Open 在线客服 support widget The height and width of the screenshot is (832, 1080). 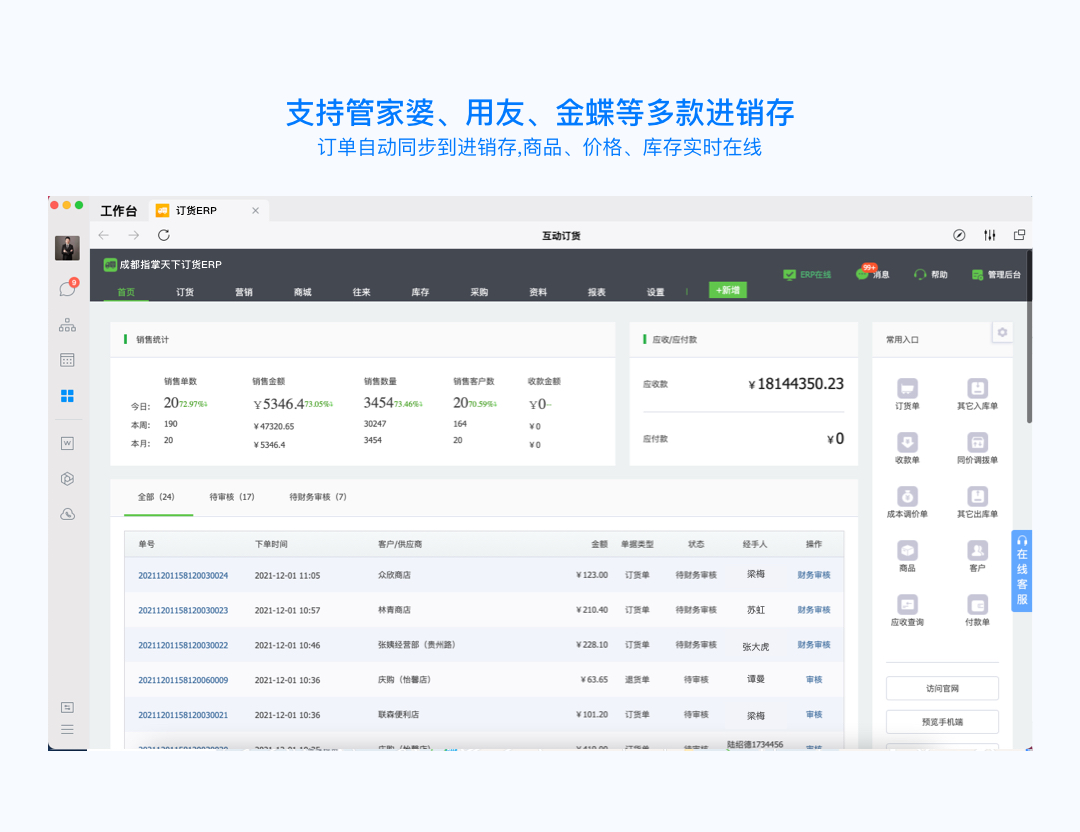[1021, 570]
